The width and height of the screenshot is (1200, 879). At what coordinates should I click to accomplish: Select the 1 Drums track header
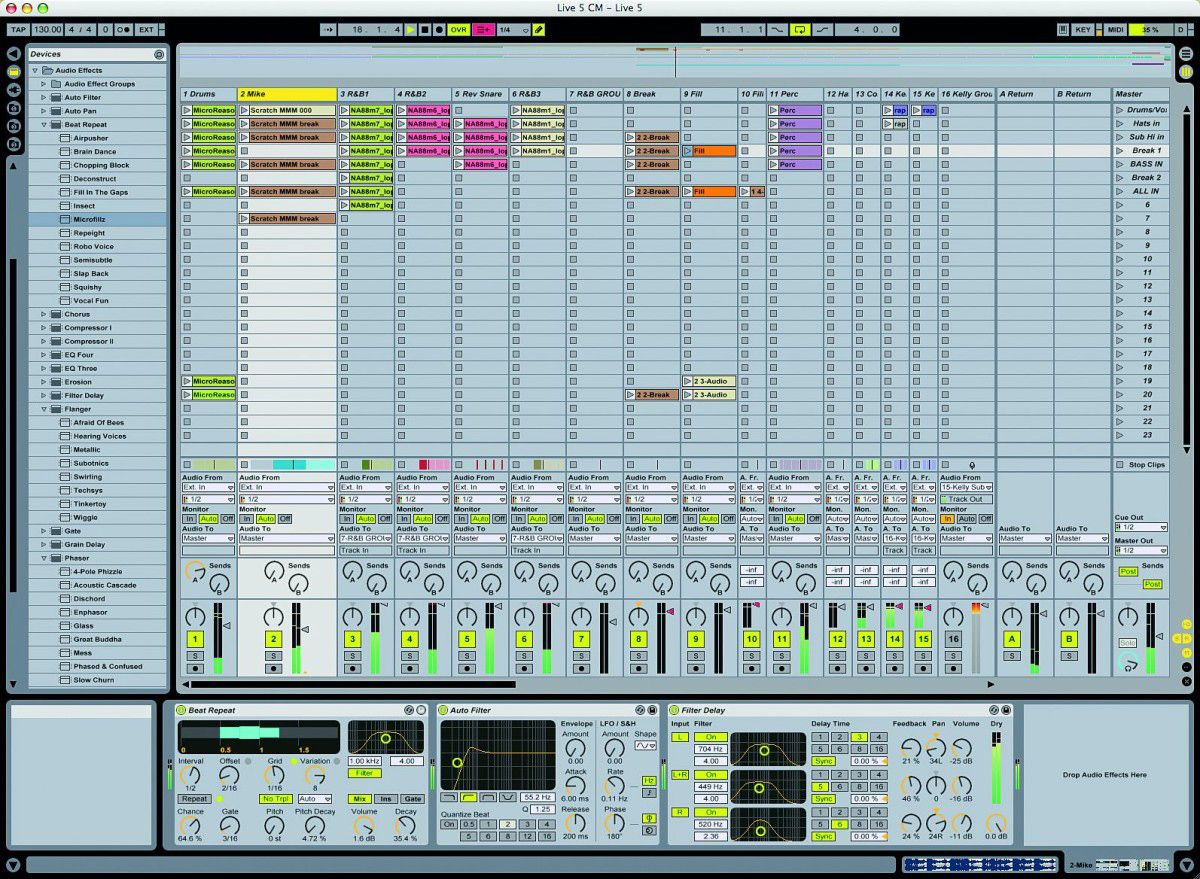point(207,94)
